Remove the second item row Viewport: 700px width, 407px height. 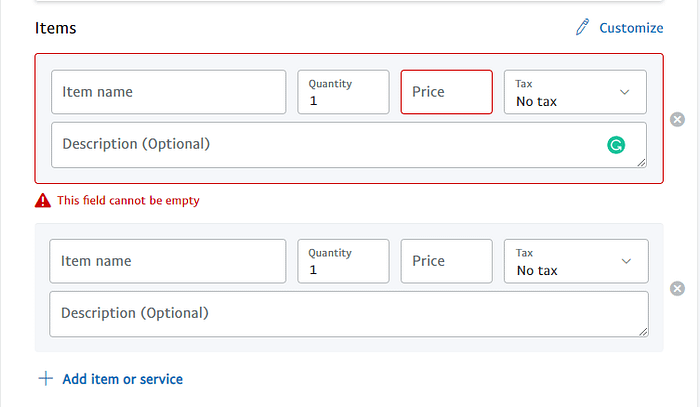point(677,288)
